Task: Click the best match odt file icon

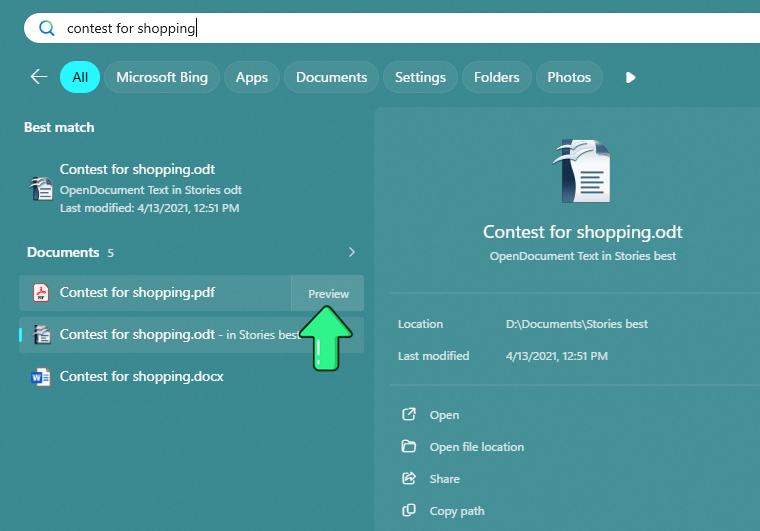Action: pos(42,188)
